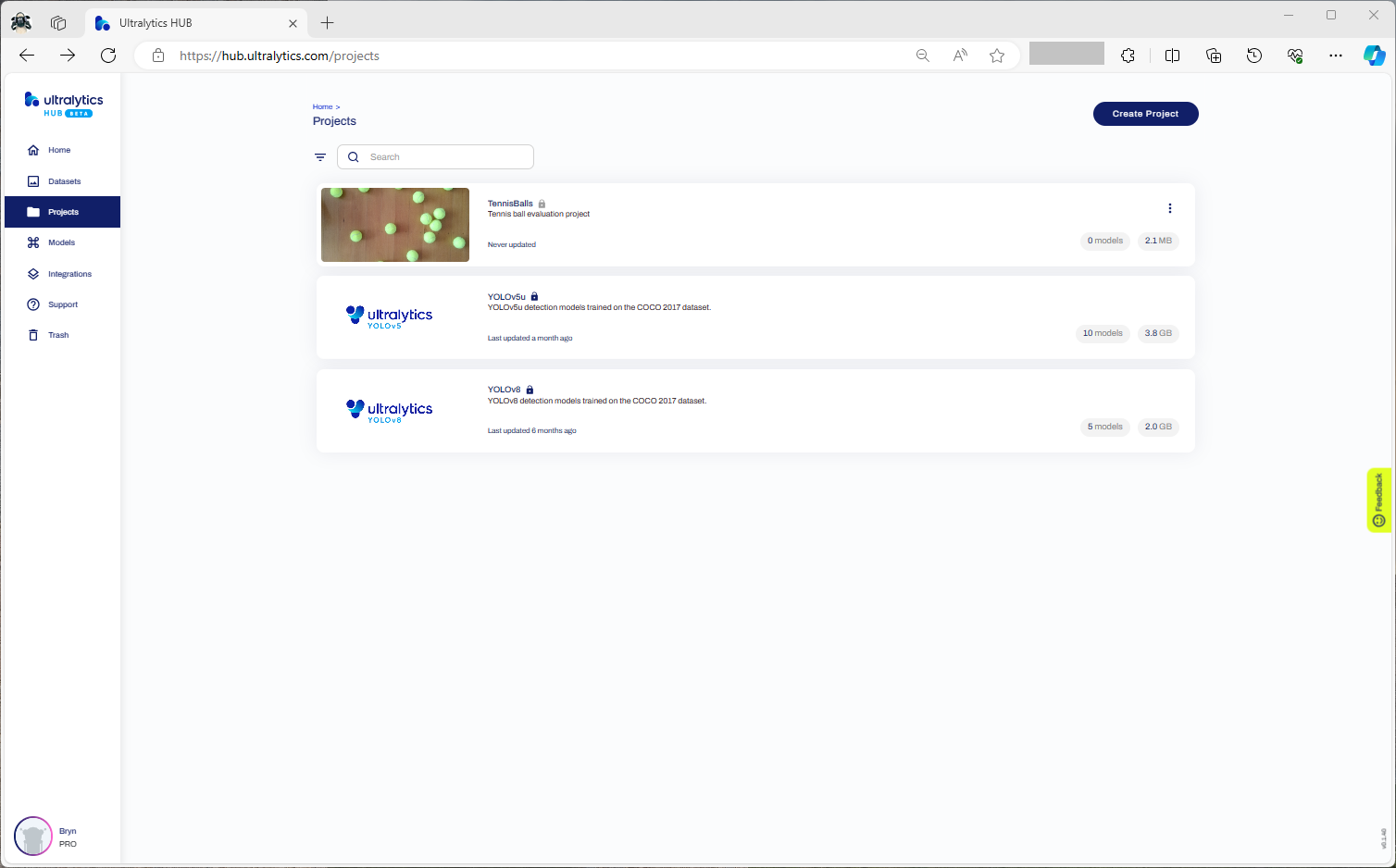This screenshot has width=1396, height=868.
Task: Click into the project Search field
Action: [446, 157]
